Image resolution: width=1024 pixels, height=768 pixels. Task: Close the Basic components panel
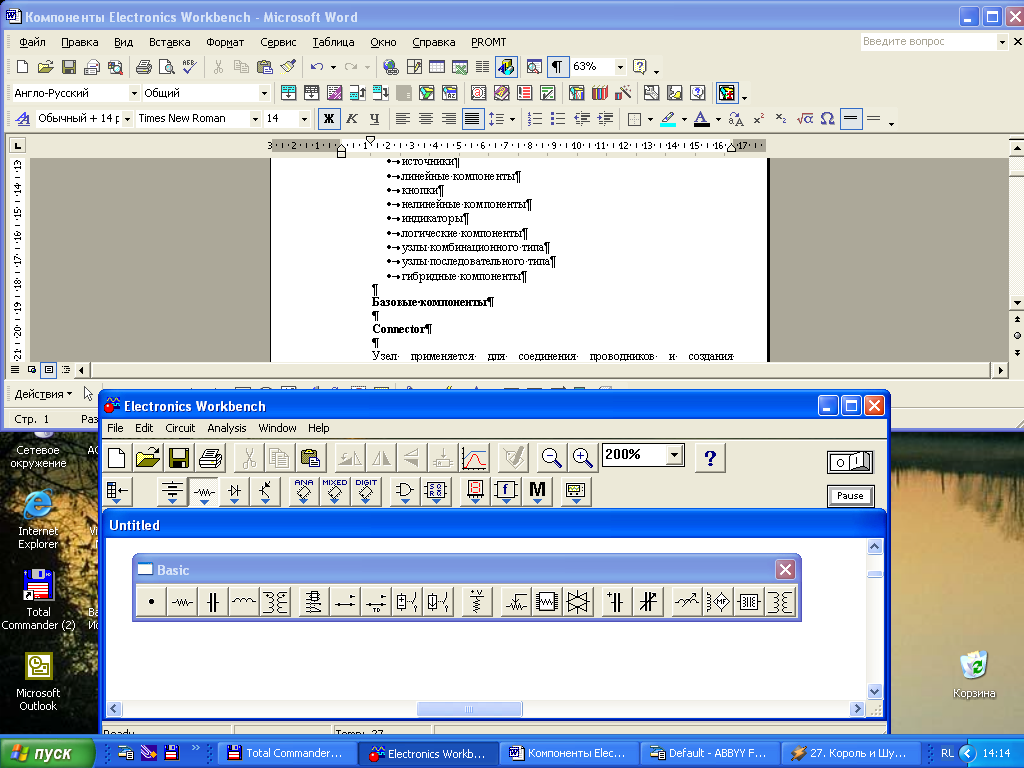coord(785,569)
